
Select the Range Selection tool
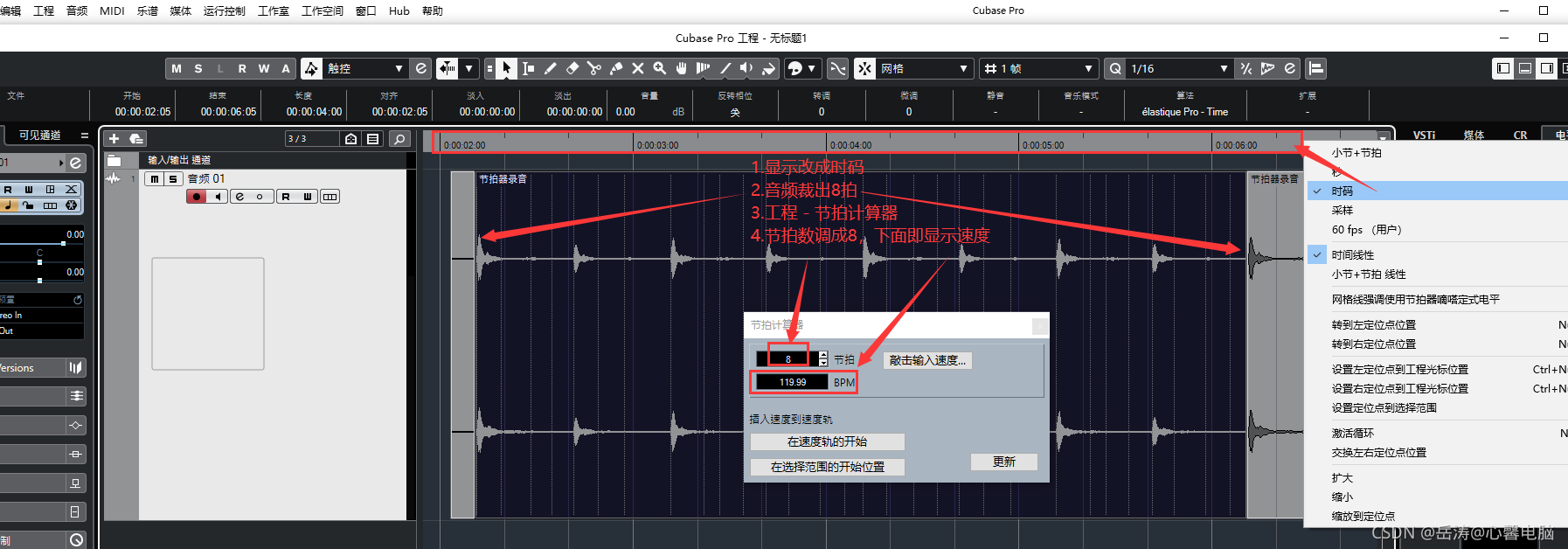[529, 68]
